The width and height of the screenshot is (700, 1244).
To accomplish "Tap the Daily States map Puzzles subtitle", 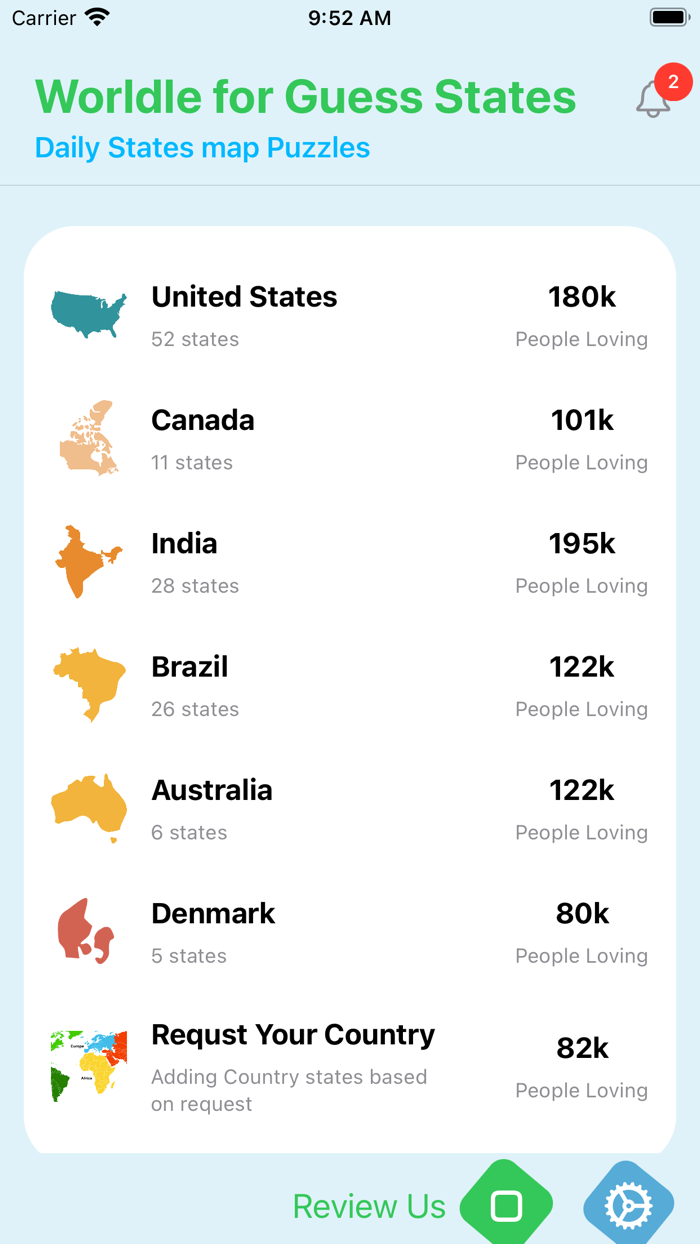I will point(202,148).
